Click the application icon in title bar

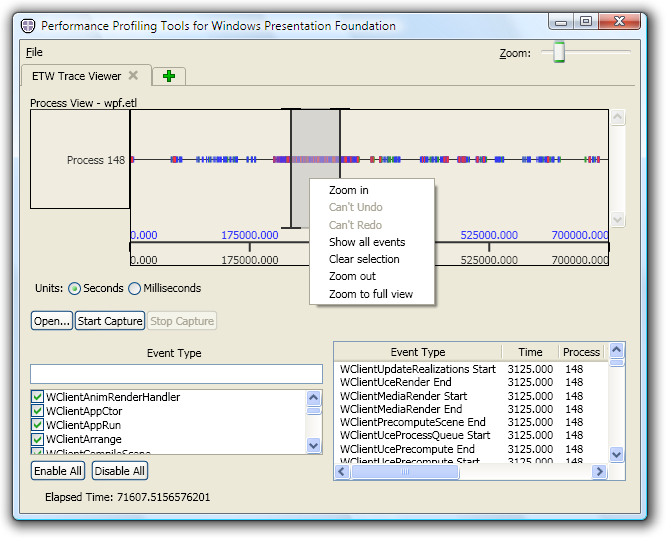click(28, 26)
